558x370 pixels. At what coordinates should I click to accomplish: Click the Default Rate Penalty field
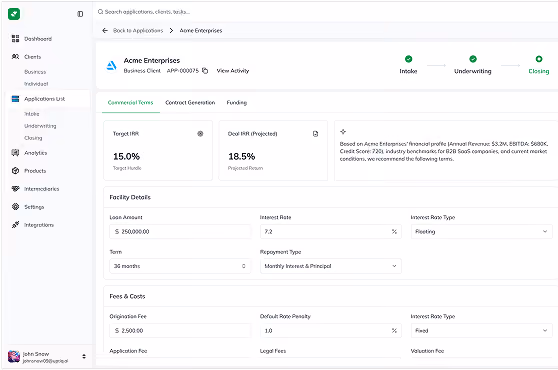coord(331,331)
